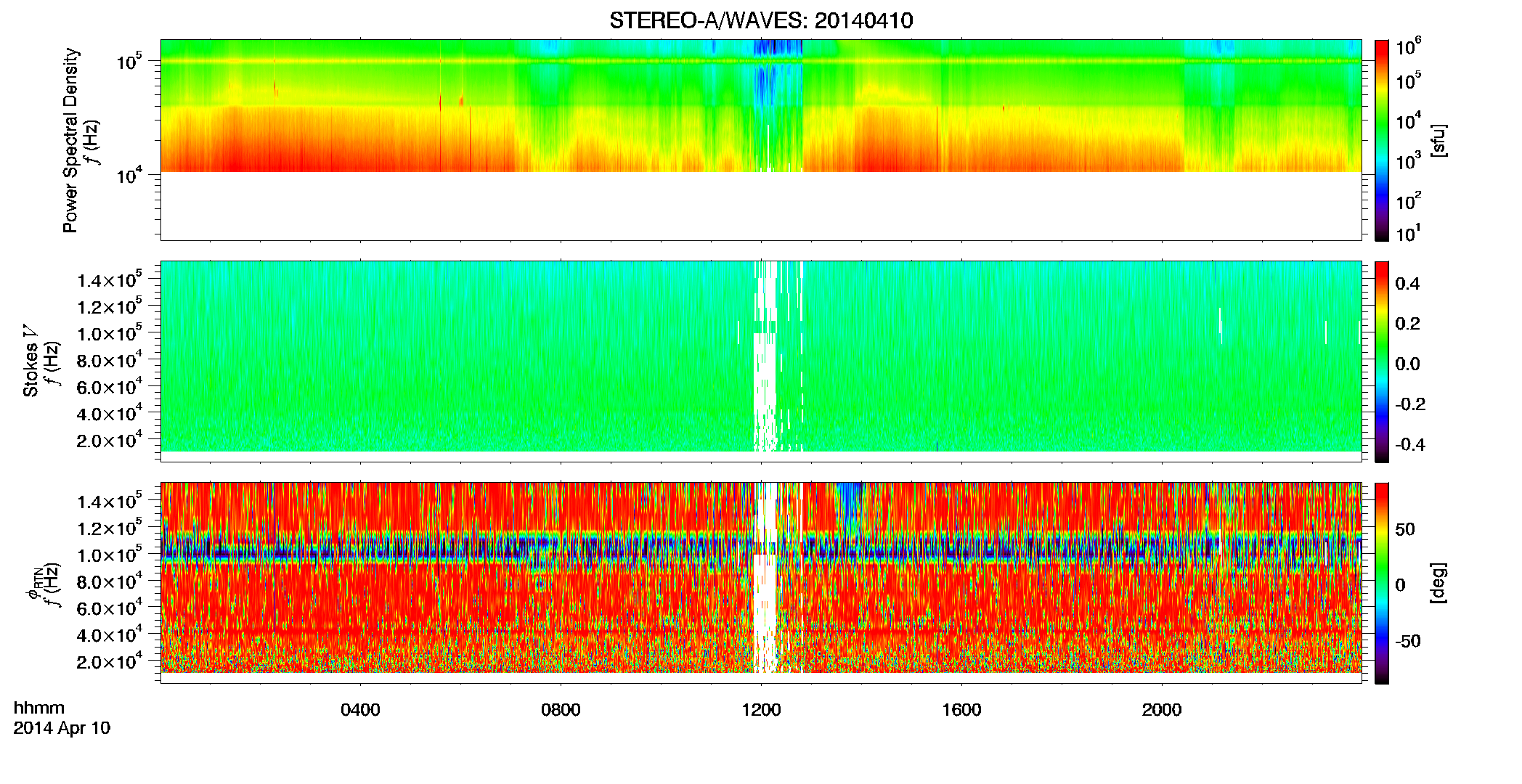
Task: Click the 2014 Apr 10 date label
Action: tap(62, 728)
